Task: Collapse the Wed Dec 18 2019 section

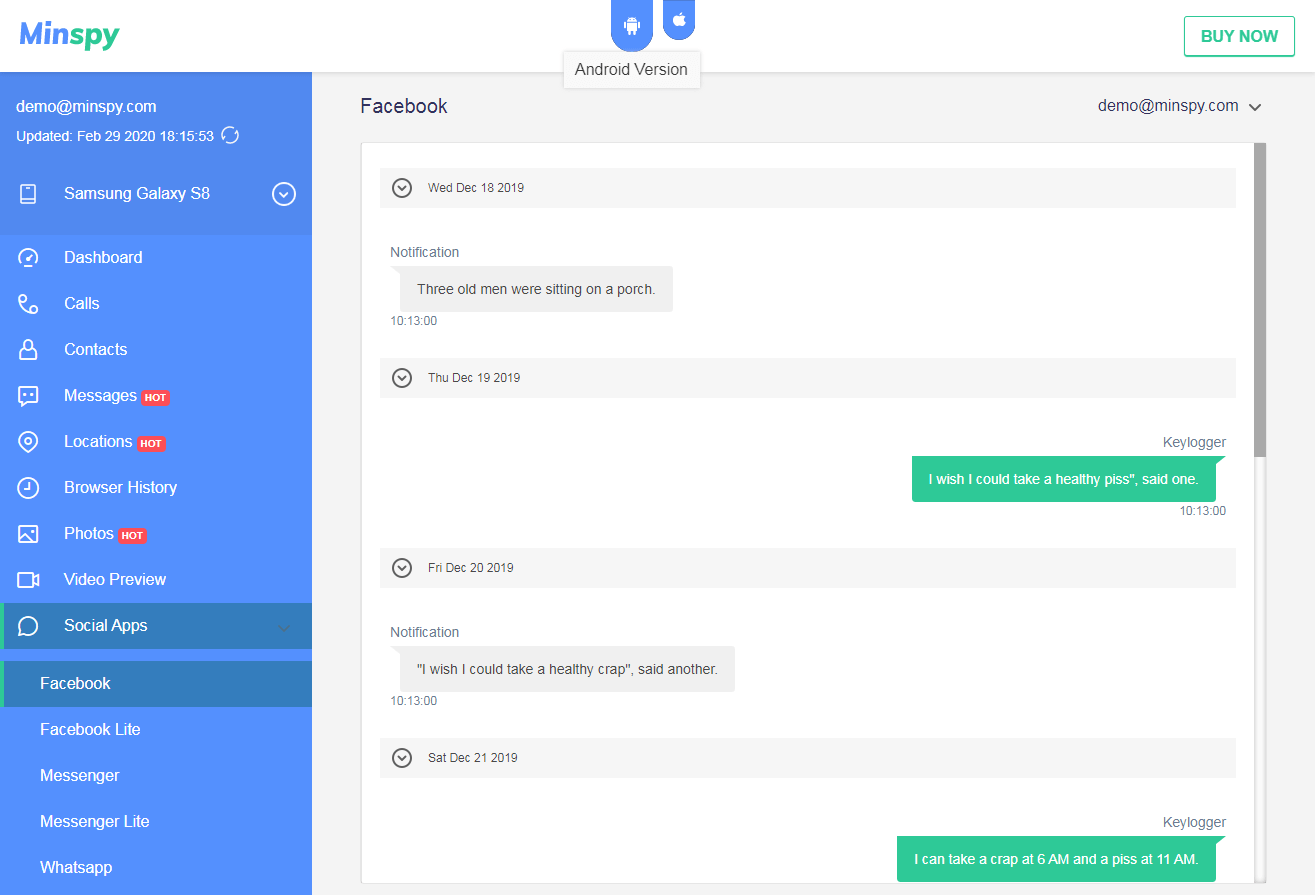Action: coord(402,188)
